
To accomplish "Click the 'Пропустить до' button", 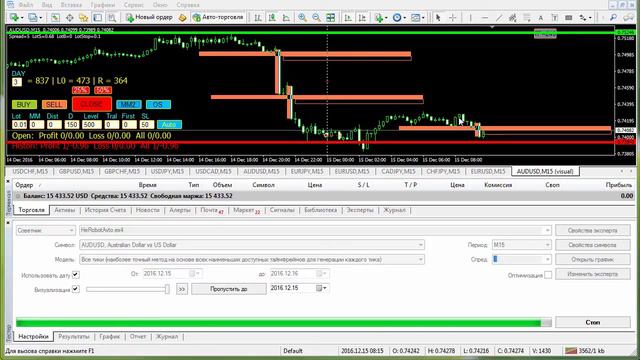I will click(x=229, y=289).
